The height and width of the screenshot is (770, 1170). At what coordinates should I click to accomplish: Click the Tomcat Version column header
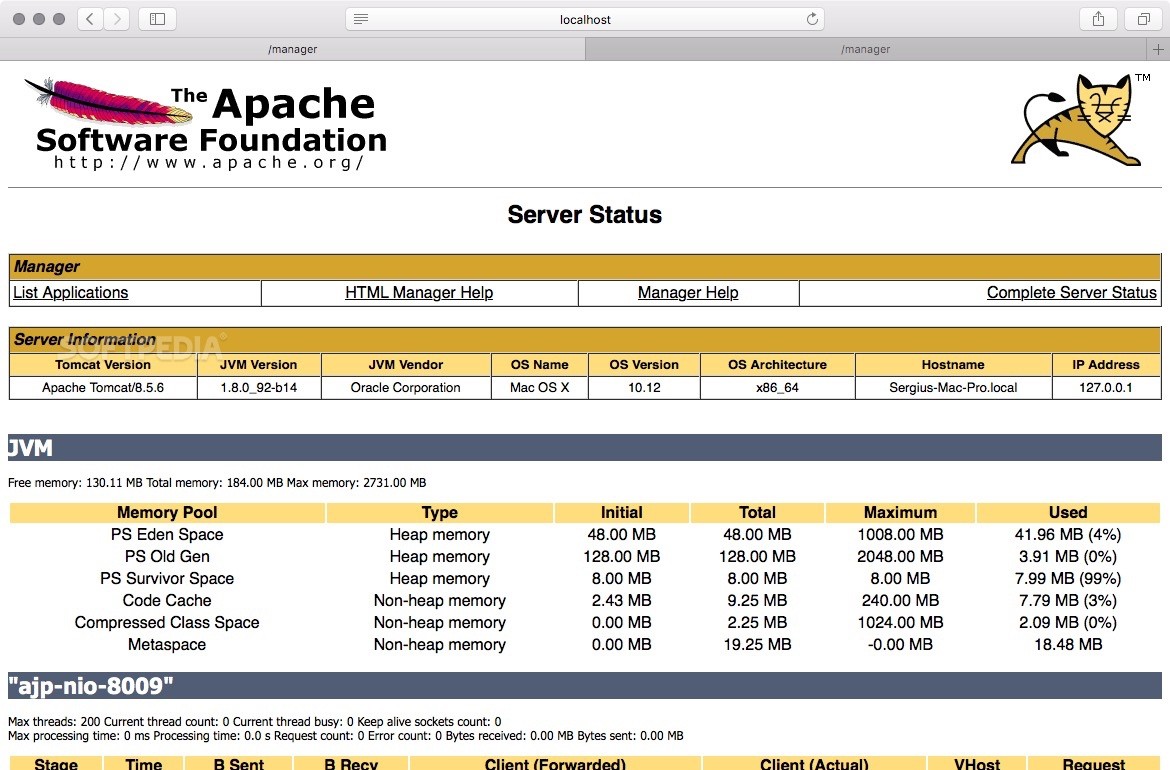(103, 365)
